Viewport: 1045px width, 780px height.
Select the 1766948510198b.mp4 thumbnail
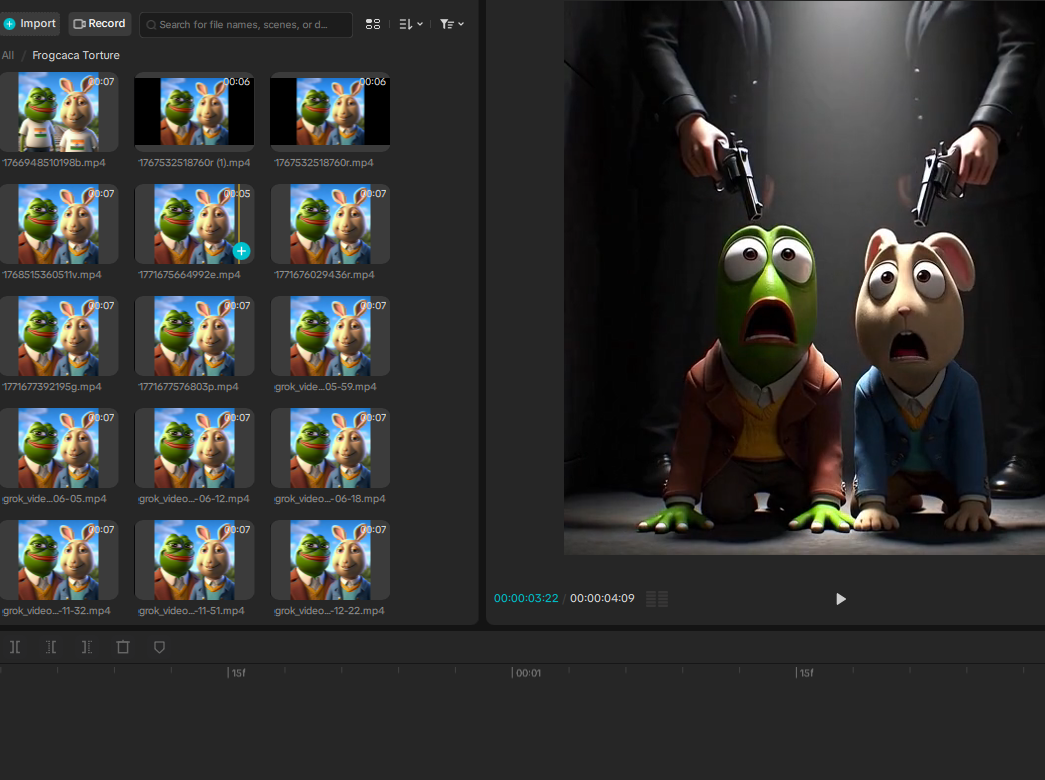tap(59, 112)
